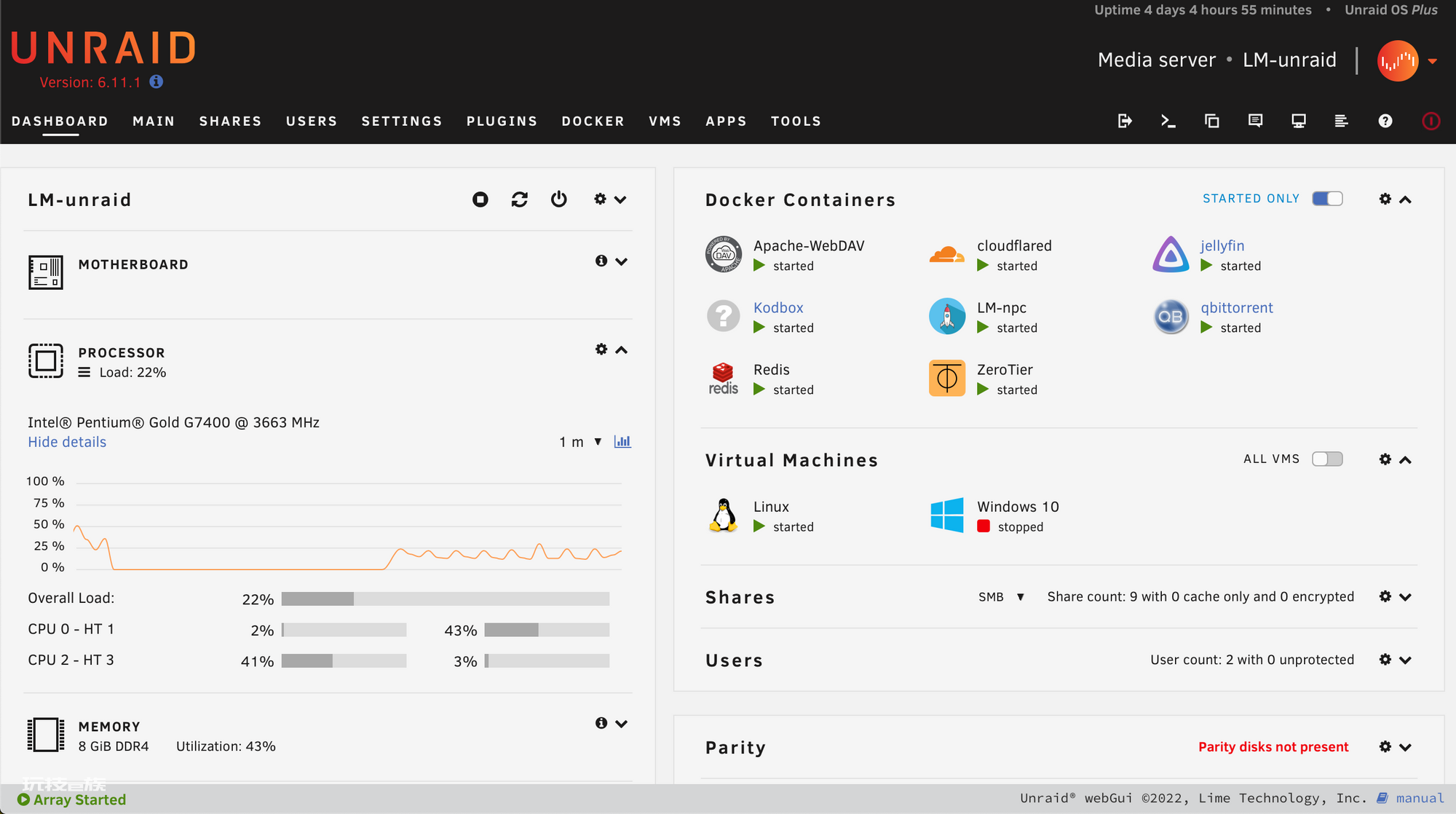Click the LM-npc rocket container icon
Image resolution: width=1456 pixels, height=814 pixels.
point(947,316)
